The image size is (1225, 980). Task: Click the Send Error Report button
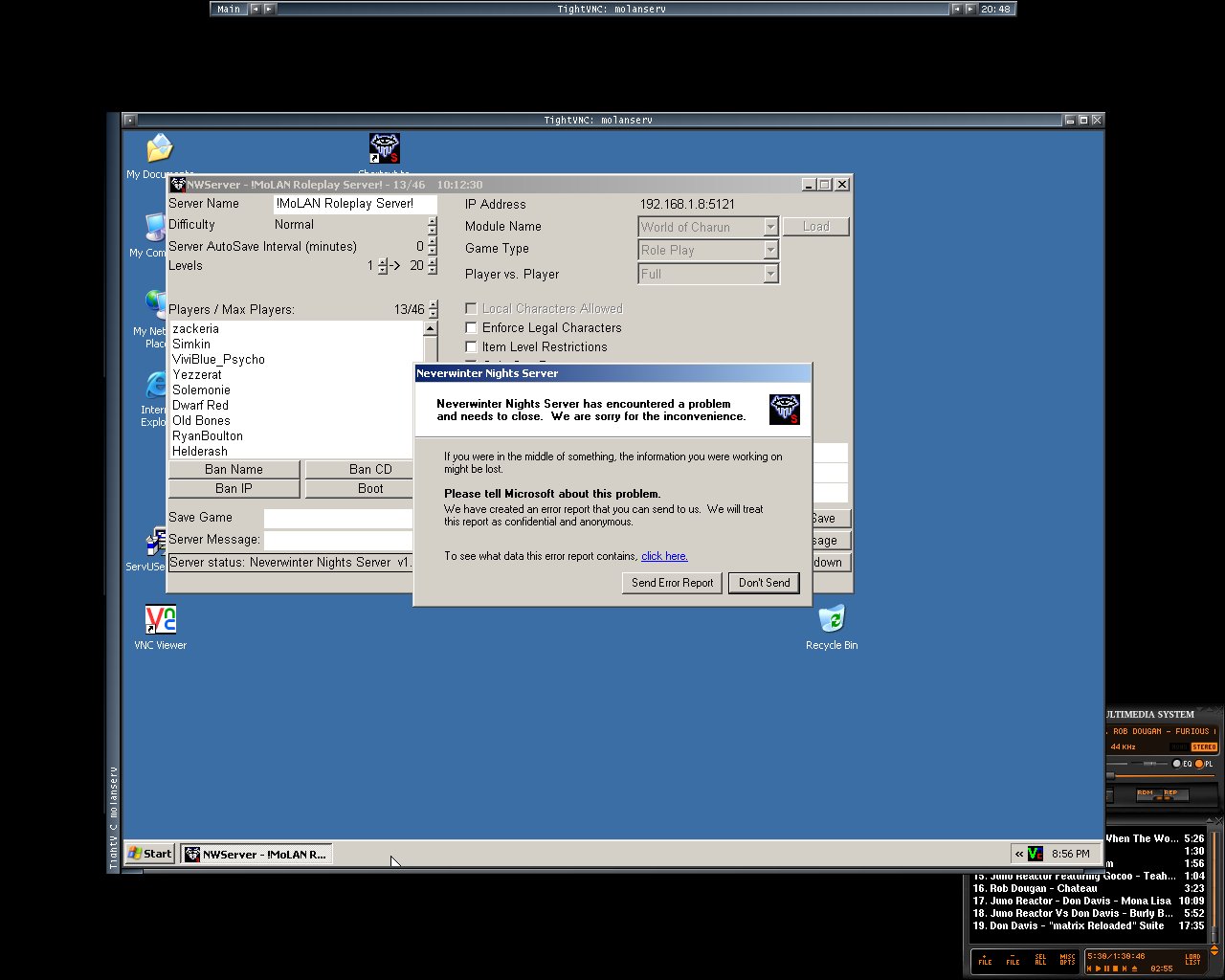click(672, 582)
